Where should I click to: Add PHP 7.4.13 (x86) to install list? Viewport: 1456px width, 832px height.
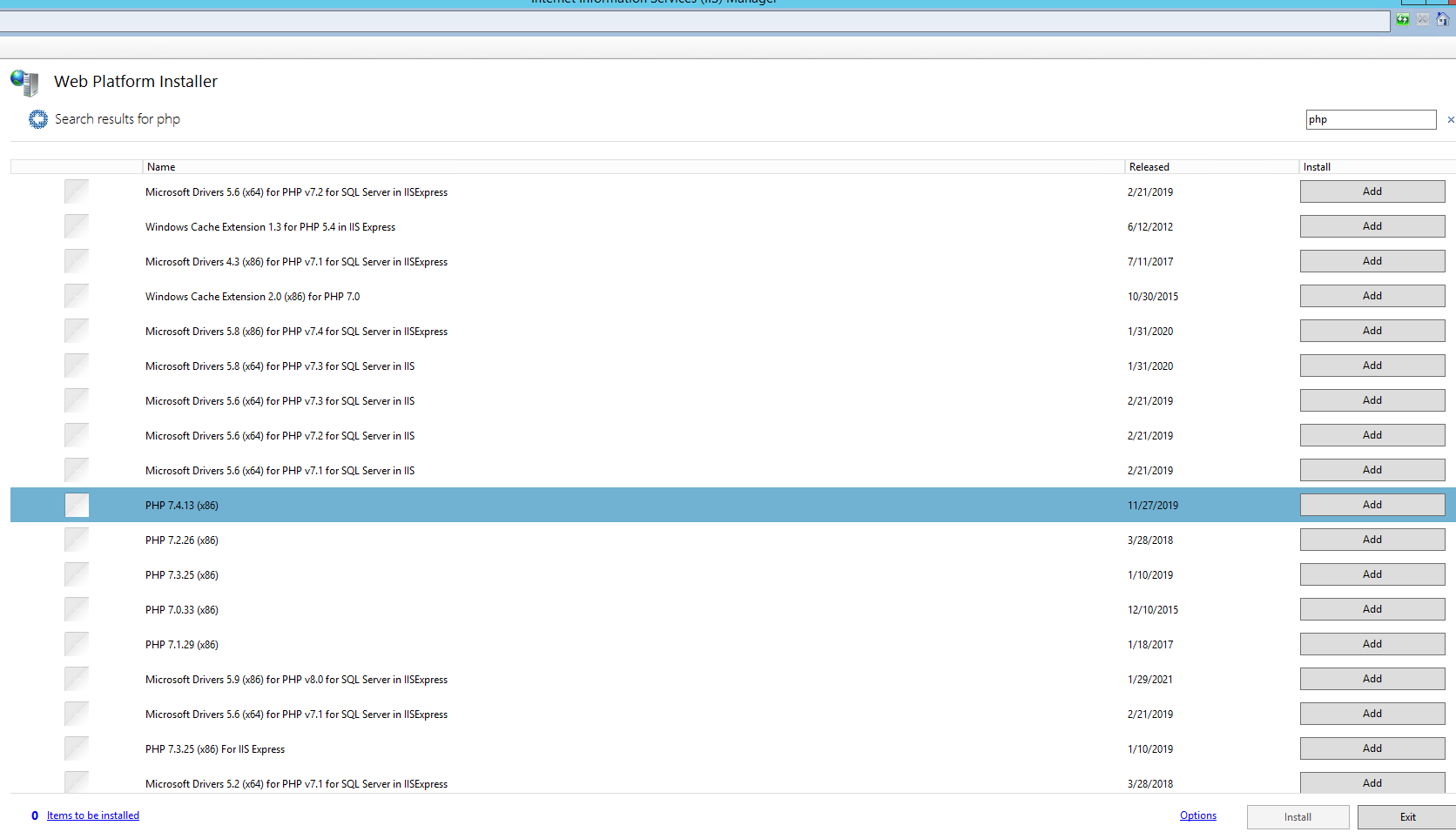[x=1372, y=505]
